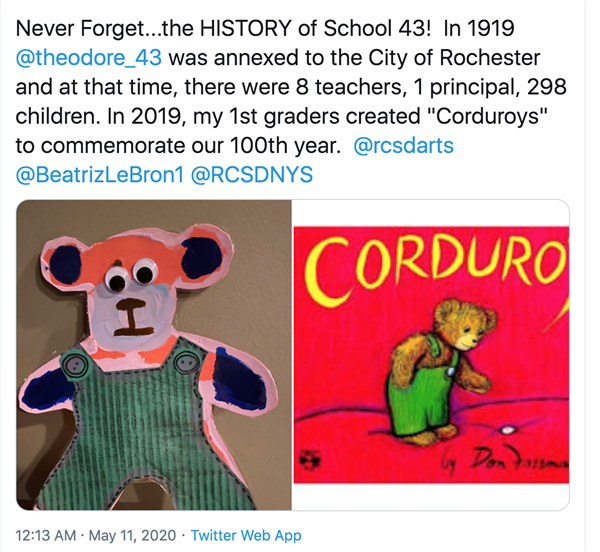Open the @rcsdarts mention link
Image resolution: width=600 pixels, height=552 pixels.
tap(404, 146)
